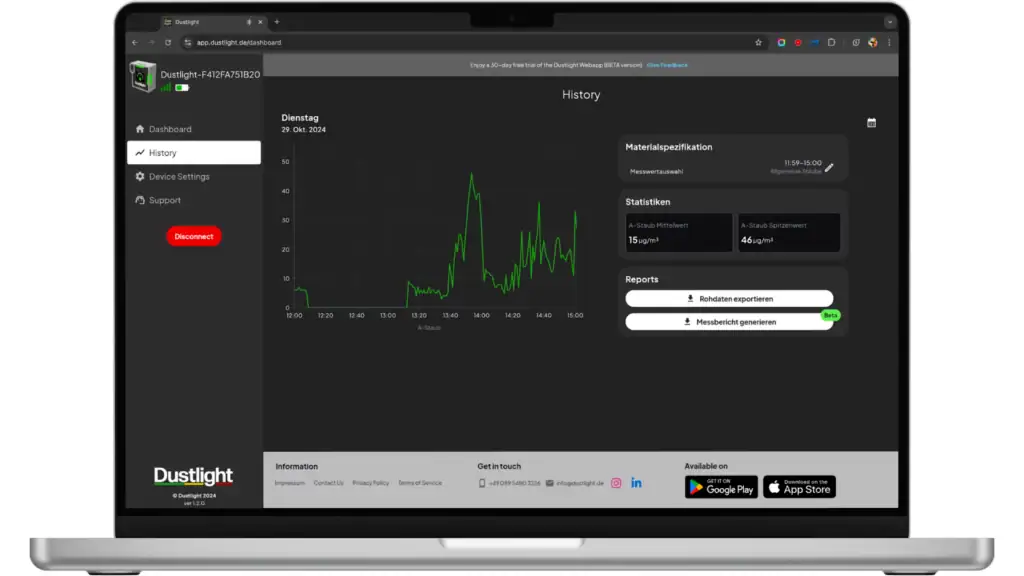Viewport: 1024px width, 576px height.
Task: Click the Dustlight logo in the sidebar
Action: (x=193, y=477)
